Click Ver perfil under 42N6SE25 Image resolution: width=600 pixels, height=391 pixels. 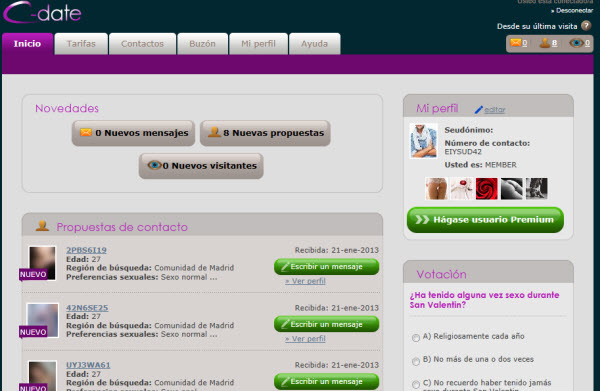pos(305,339)
